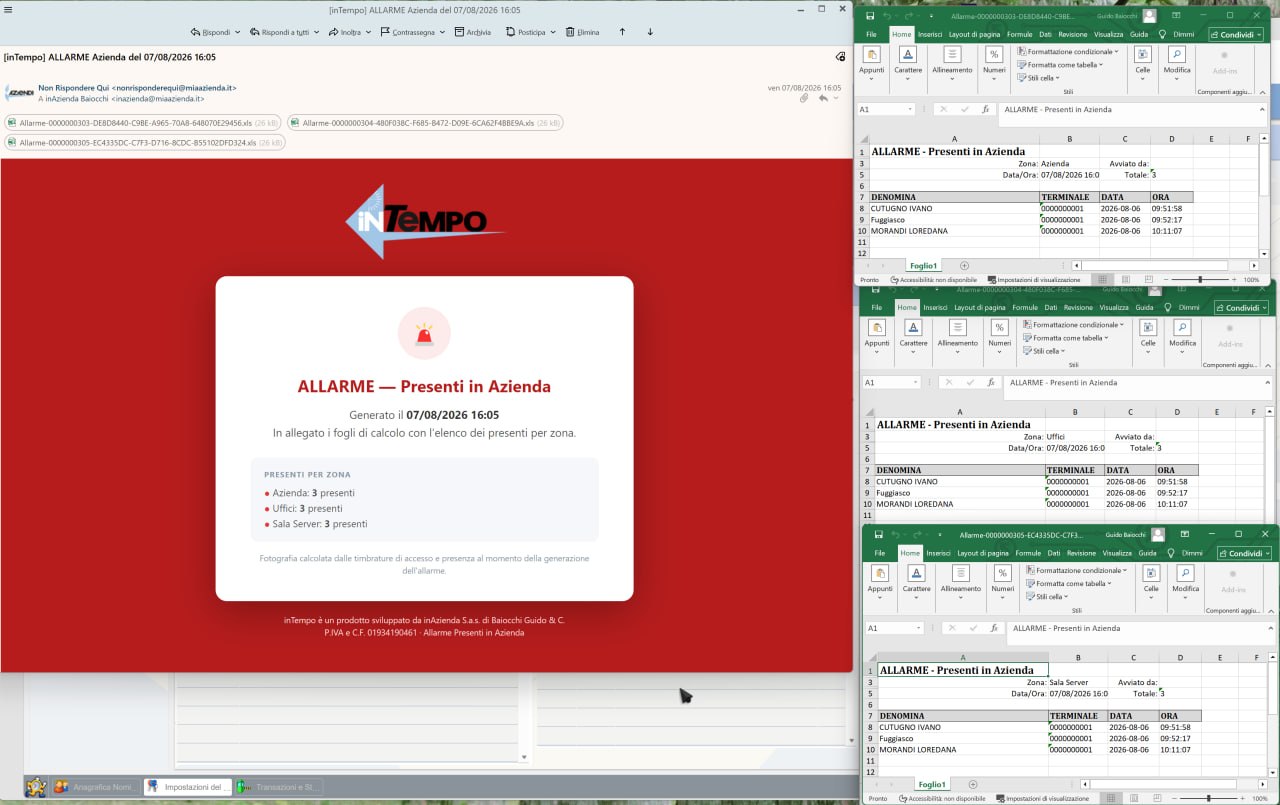This screenshot has height=805, width=1280.
Task: Open the Formule tab in the Allarme-0000000303 window
Action: pos(1019,34)
